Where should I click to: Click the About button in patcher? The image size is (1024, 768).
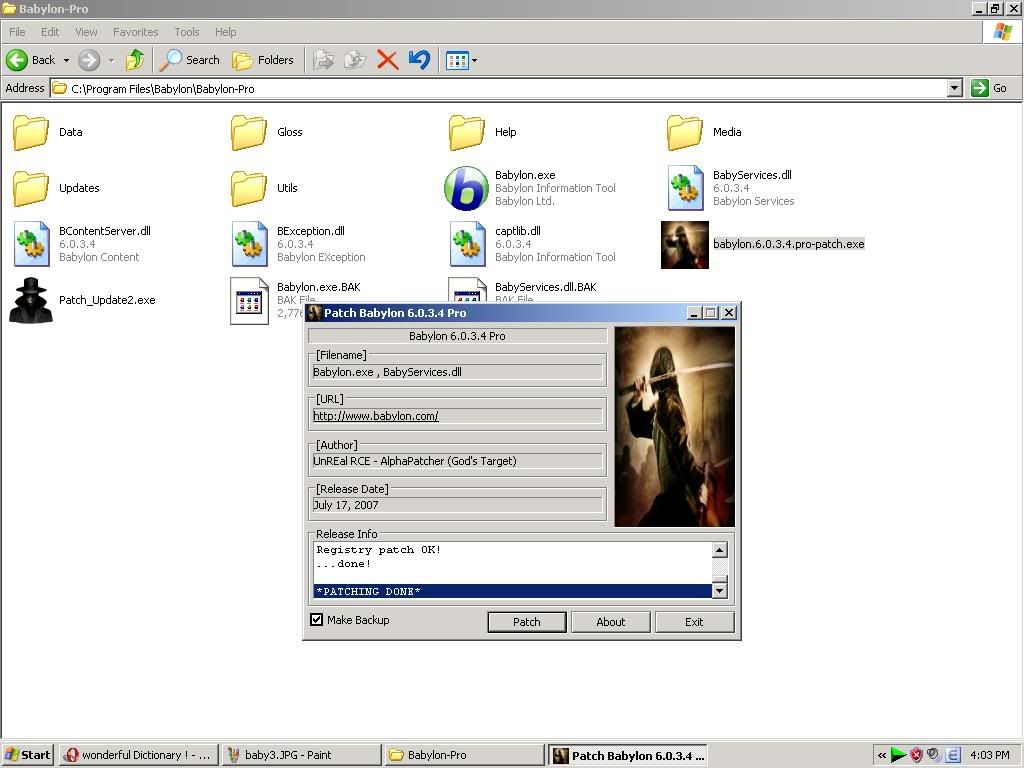tap(610, 622)
